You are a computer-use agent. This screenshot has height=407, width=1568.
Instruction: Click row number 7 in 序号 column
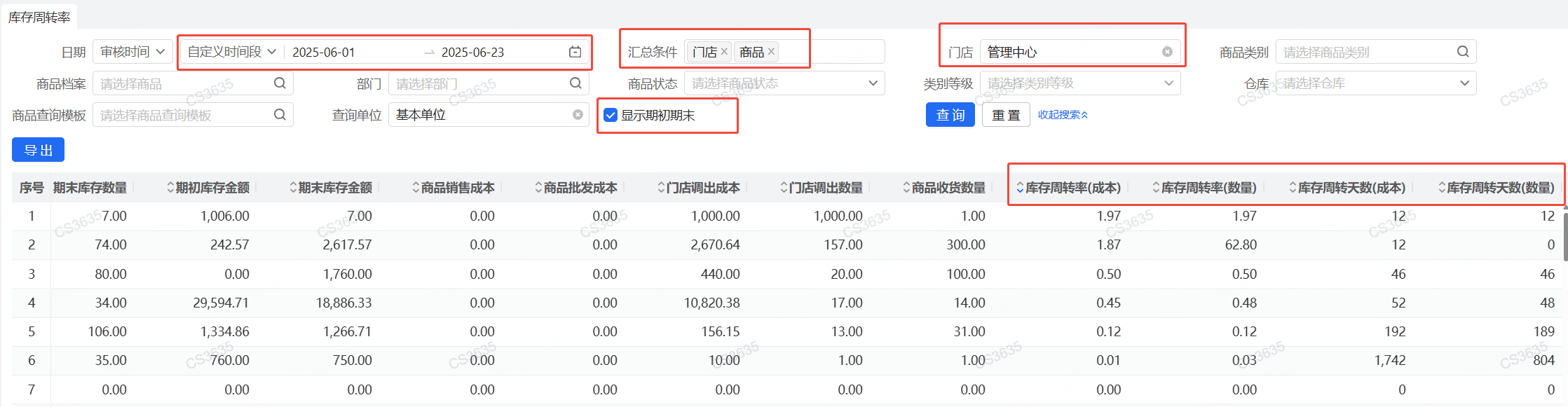click(x=32, y=389)
